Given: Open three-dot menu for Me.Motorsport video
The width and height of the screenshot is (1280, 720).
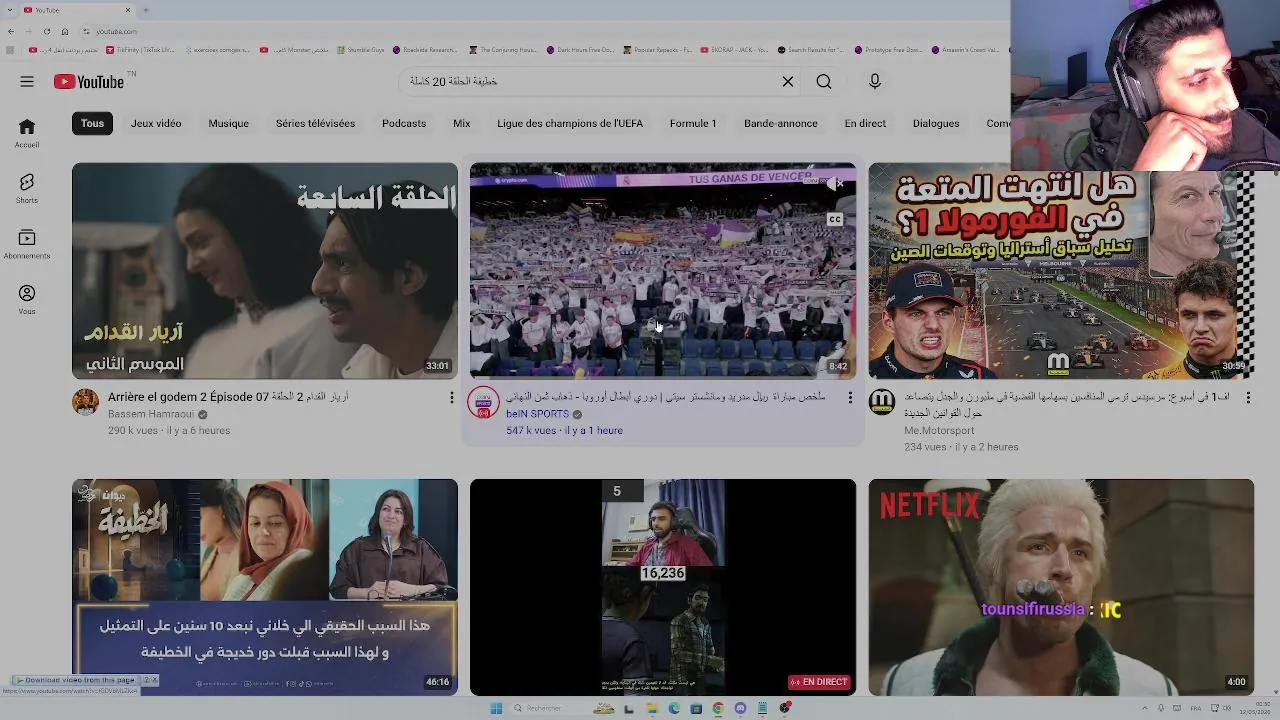Looking at the screenshot, I should point(1248,398).
